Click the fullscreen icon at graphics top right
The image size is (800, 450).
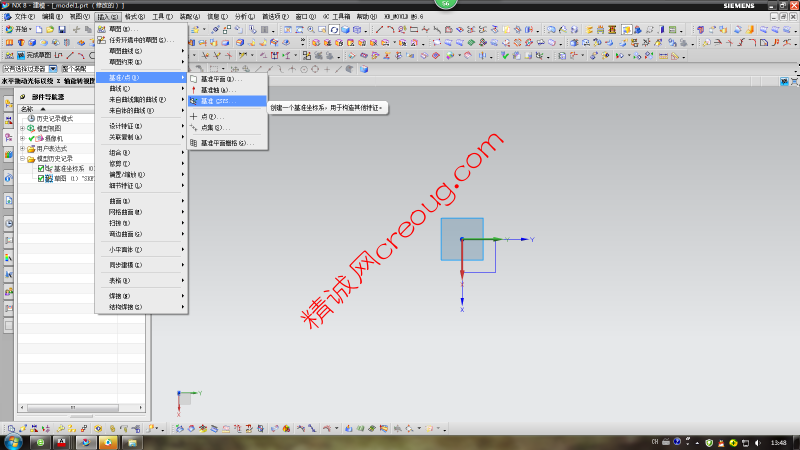tap(795, 82)
